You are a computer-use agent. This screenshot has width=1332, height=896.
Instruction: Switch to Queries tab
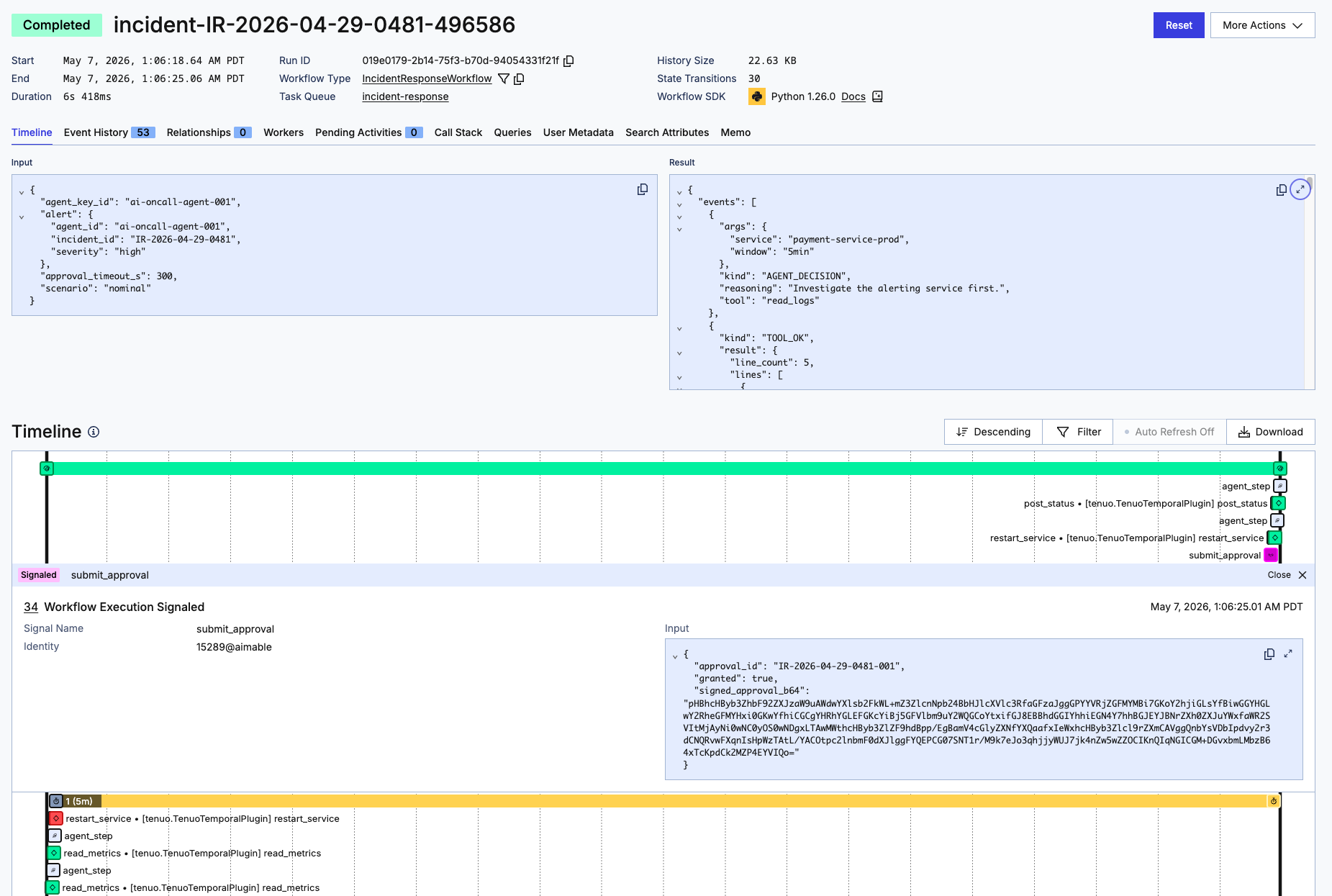(x=512, y=132)
